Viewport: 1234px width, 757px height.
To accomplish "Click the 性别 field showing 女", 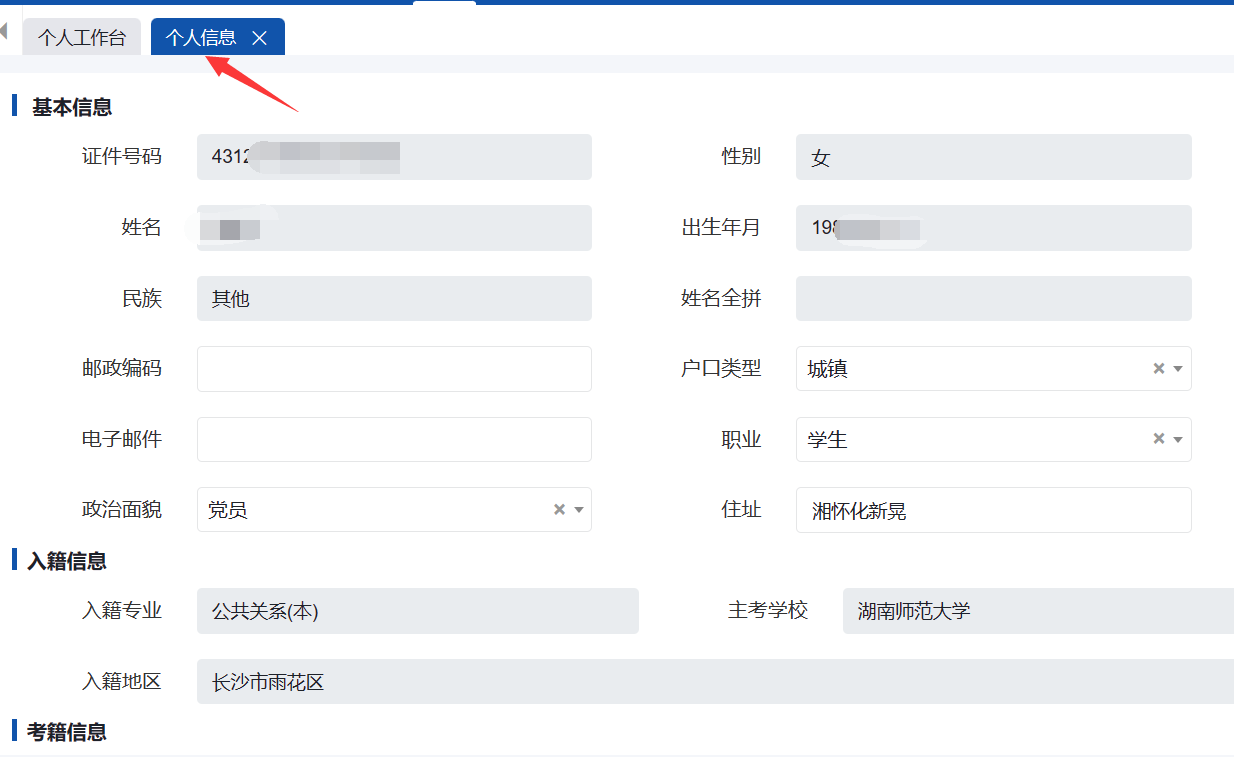I will click(x=993, y=157).
